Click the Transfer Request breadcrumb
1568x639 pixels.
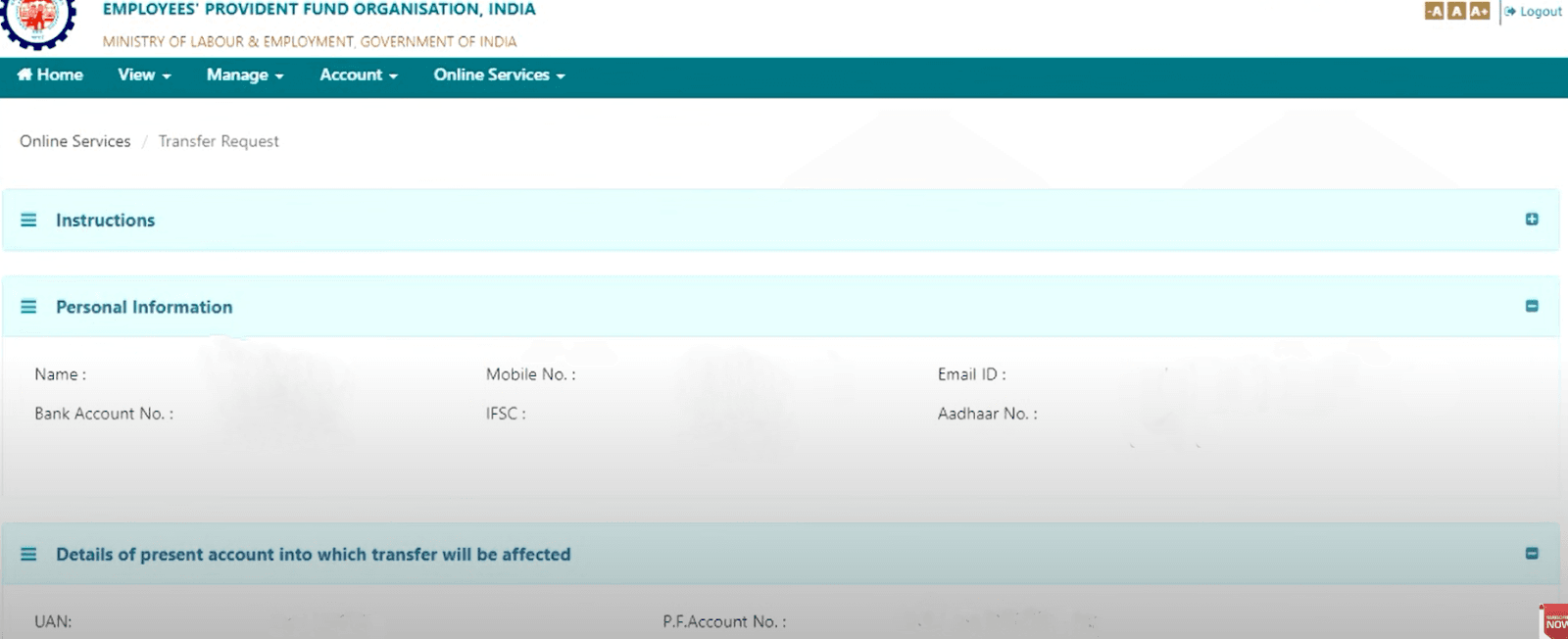219,141
